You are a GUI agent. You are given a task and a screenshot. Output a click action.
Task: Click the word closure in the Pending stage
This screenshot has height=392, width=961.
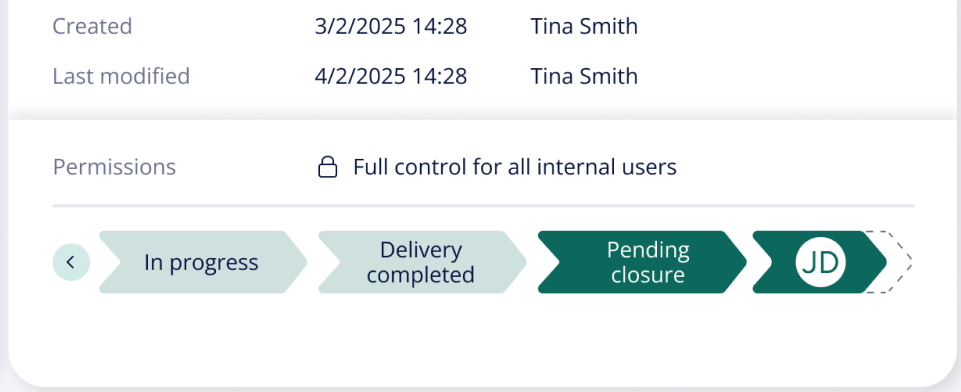coord(648,274)
